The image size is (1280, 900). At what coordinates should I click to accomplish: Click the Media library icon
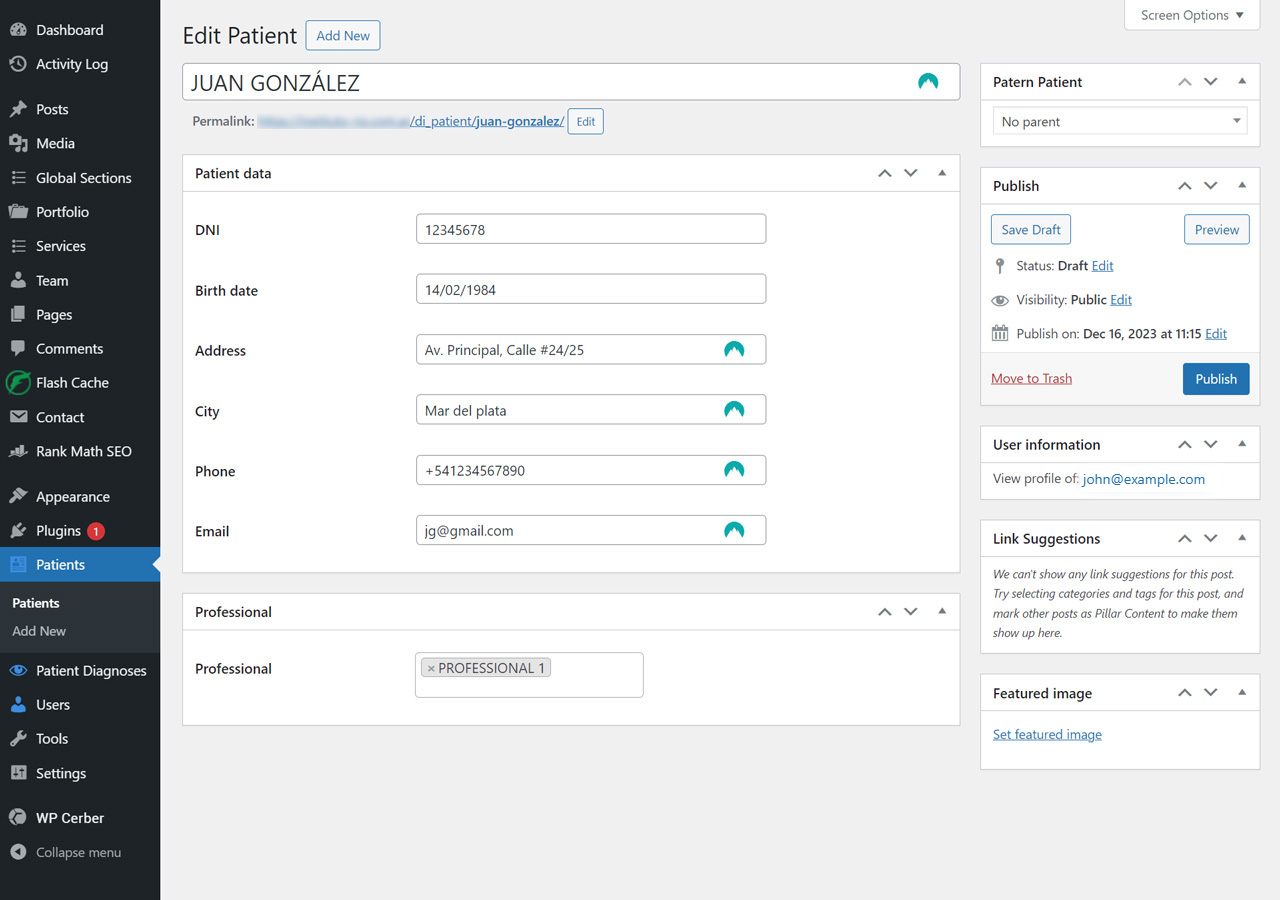[x=18, y=143]
